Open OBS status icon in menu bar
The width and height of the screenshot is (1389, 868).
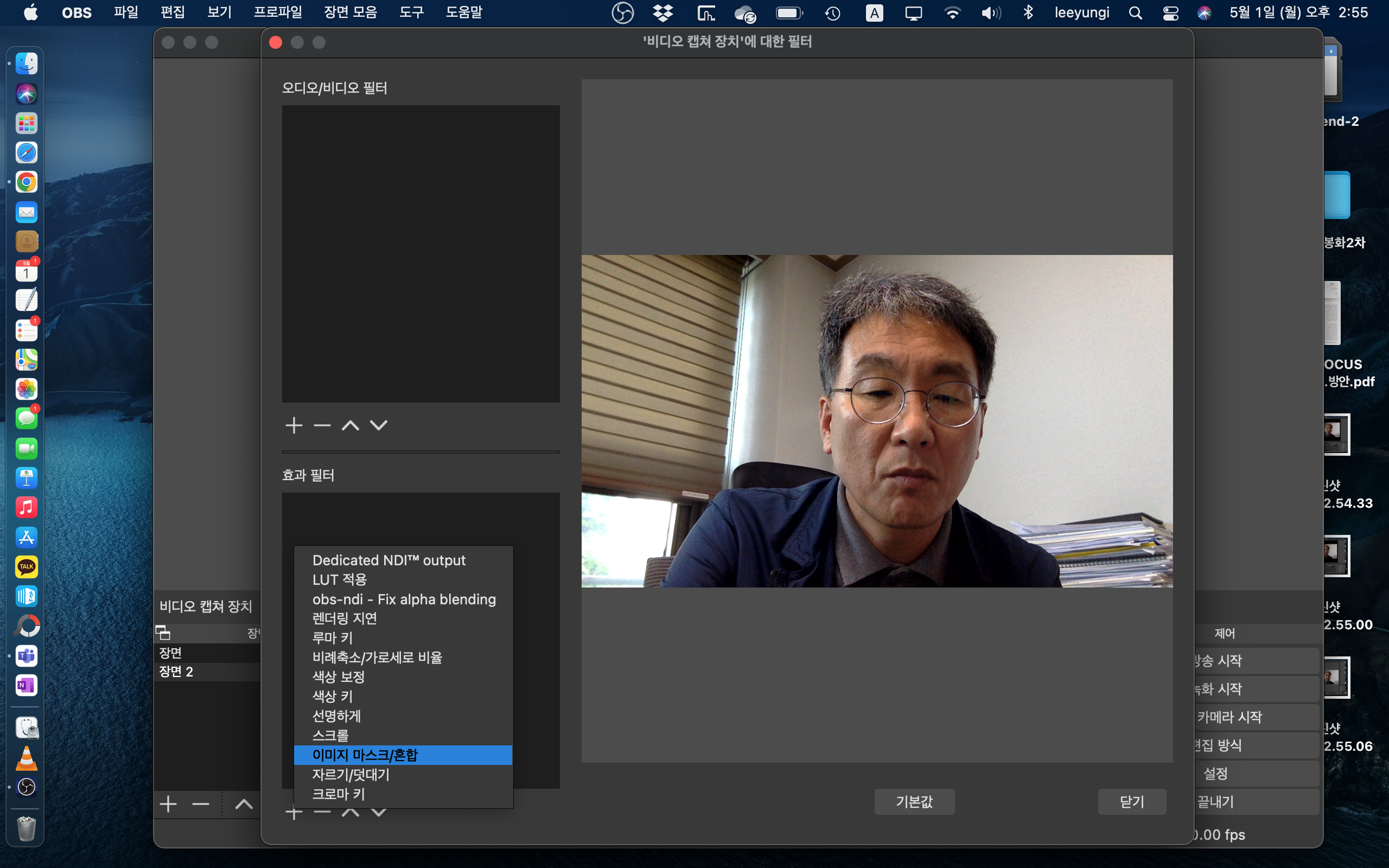[x=622, y=12]
